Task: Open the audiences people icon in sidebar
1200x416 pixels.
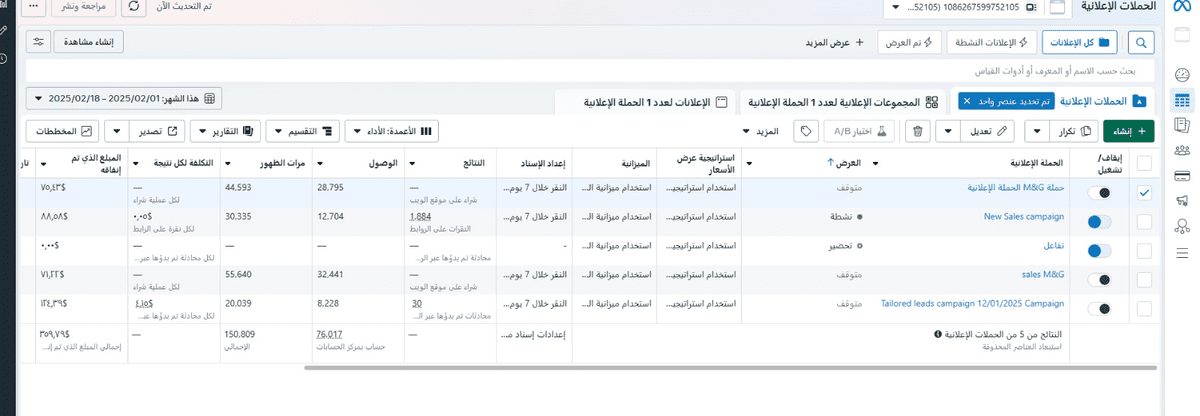Action: tap(1182, 150)
